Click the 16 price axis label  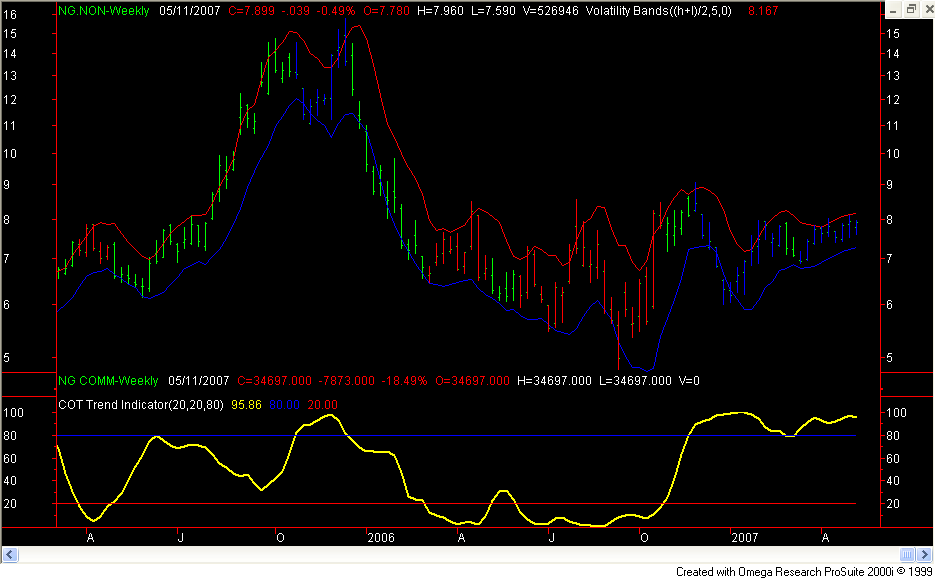click(10, 15)
